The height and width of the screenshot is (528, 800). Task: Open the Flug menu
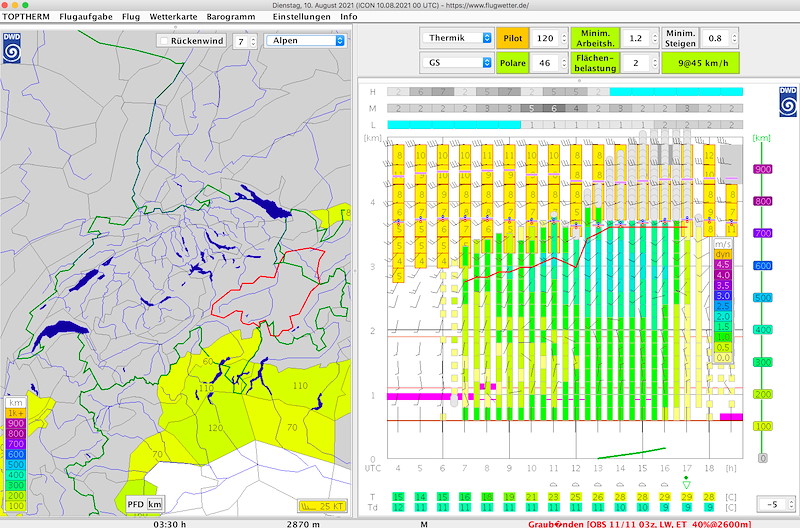(131, 16)
